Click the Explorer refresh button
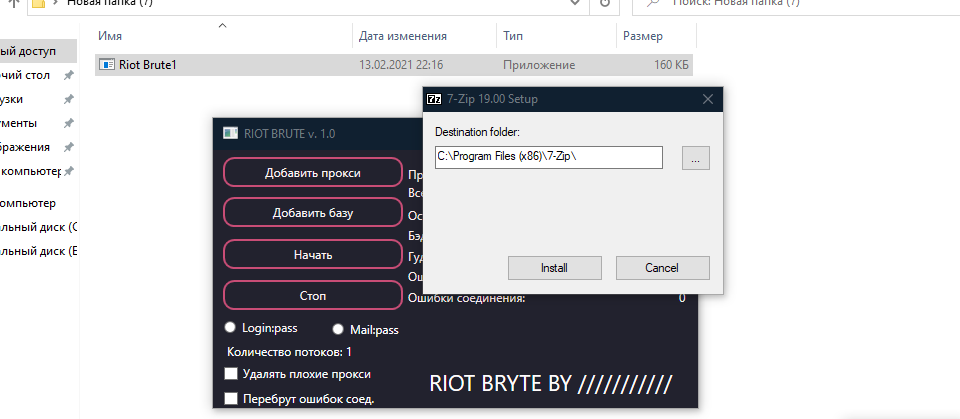Image resolution: width=960 pixels, height=419 pixels. point(605,4)
